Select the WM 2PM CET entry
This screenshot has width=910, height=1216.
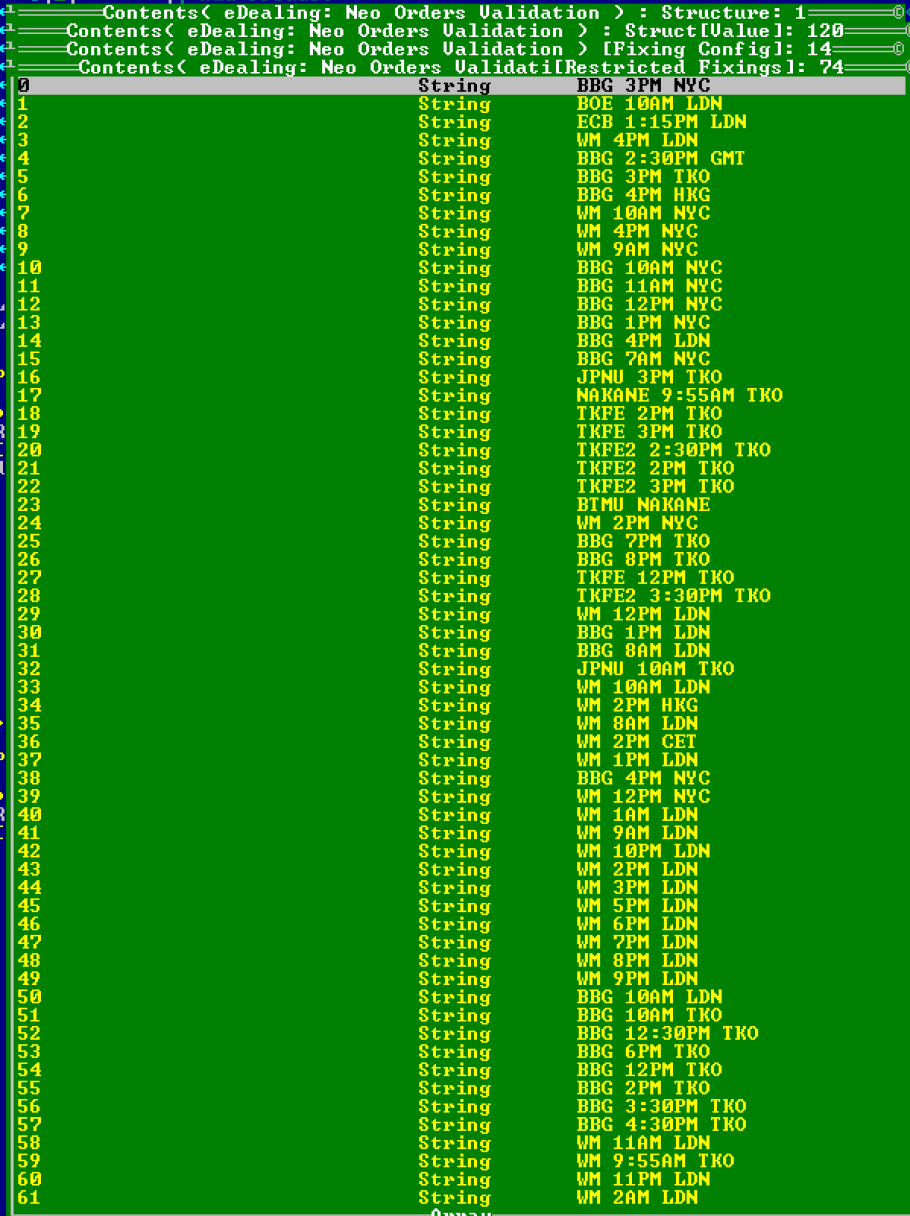637,741
